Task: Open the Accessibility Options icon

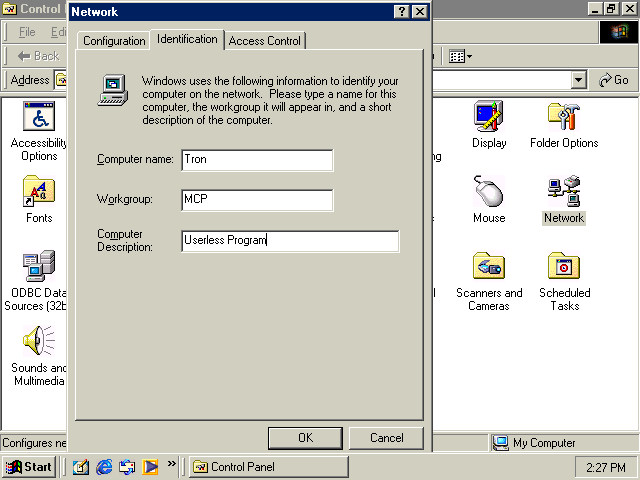Action: coord(39,116)
